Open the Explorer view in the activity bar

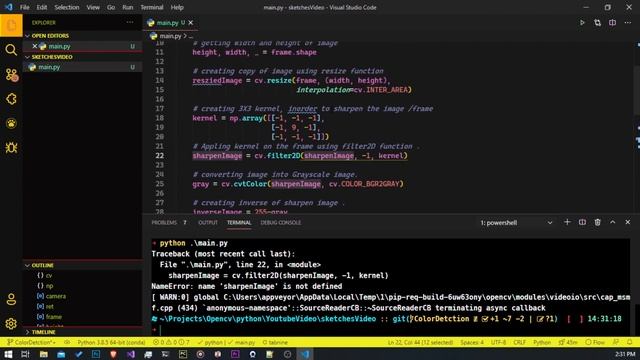tap(11, 26)
